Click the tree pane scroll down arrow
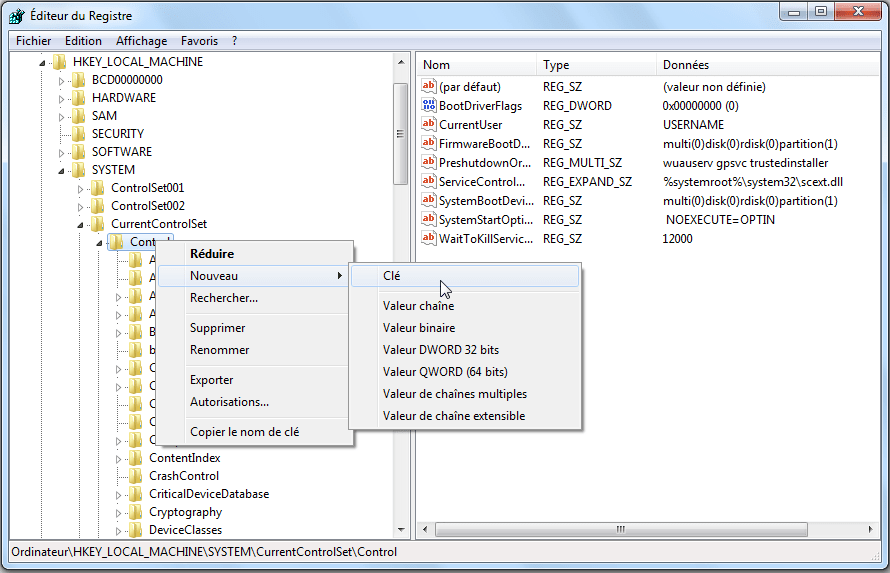Screen dimensions: 890x573 click(x=401, y=529)
